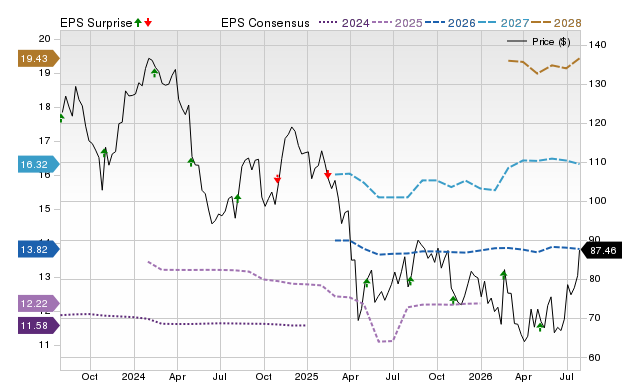
Task: Click the 130 label on the price axis
Action: [598, 84]
